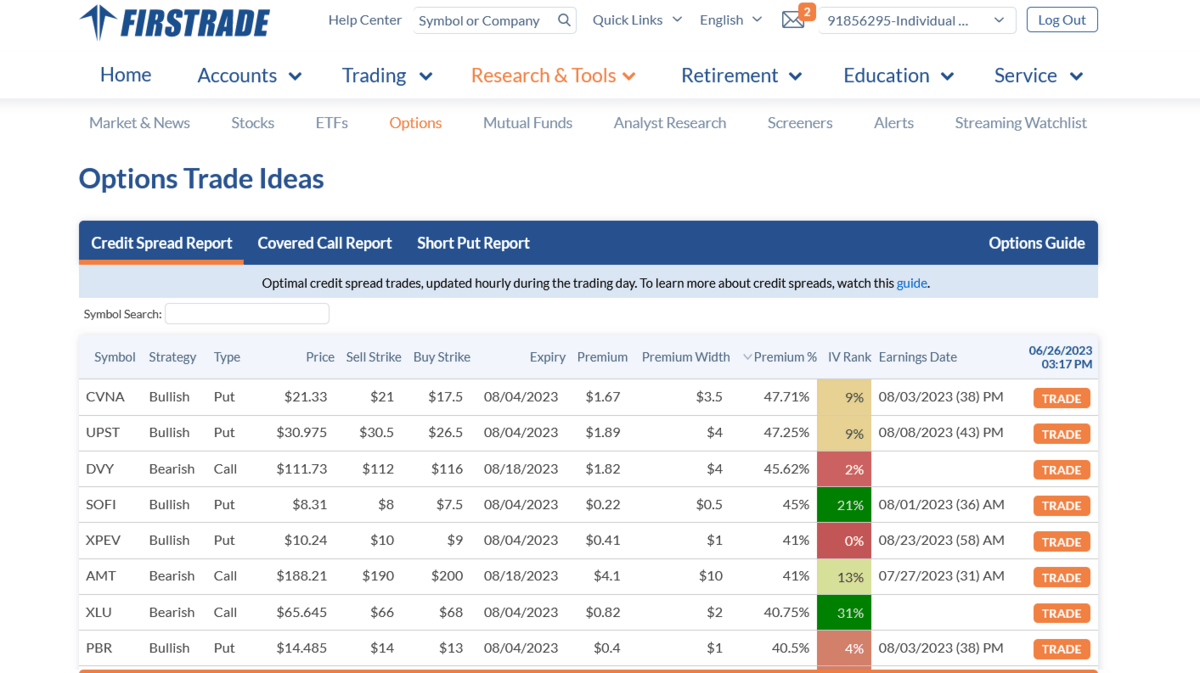This screenshot has width=1200, height=673.
Task: Open the Help Center link
Action: click(x=365, y=20)
